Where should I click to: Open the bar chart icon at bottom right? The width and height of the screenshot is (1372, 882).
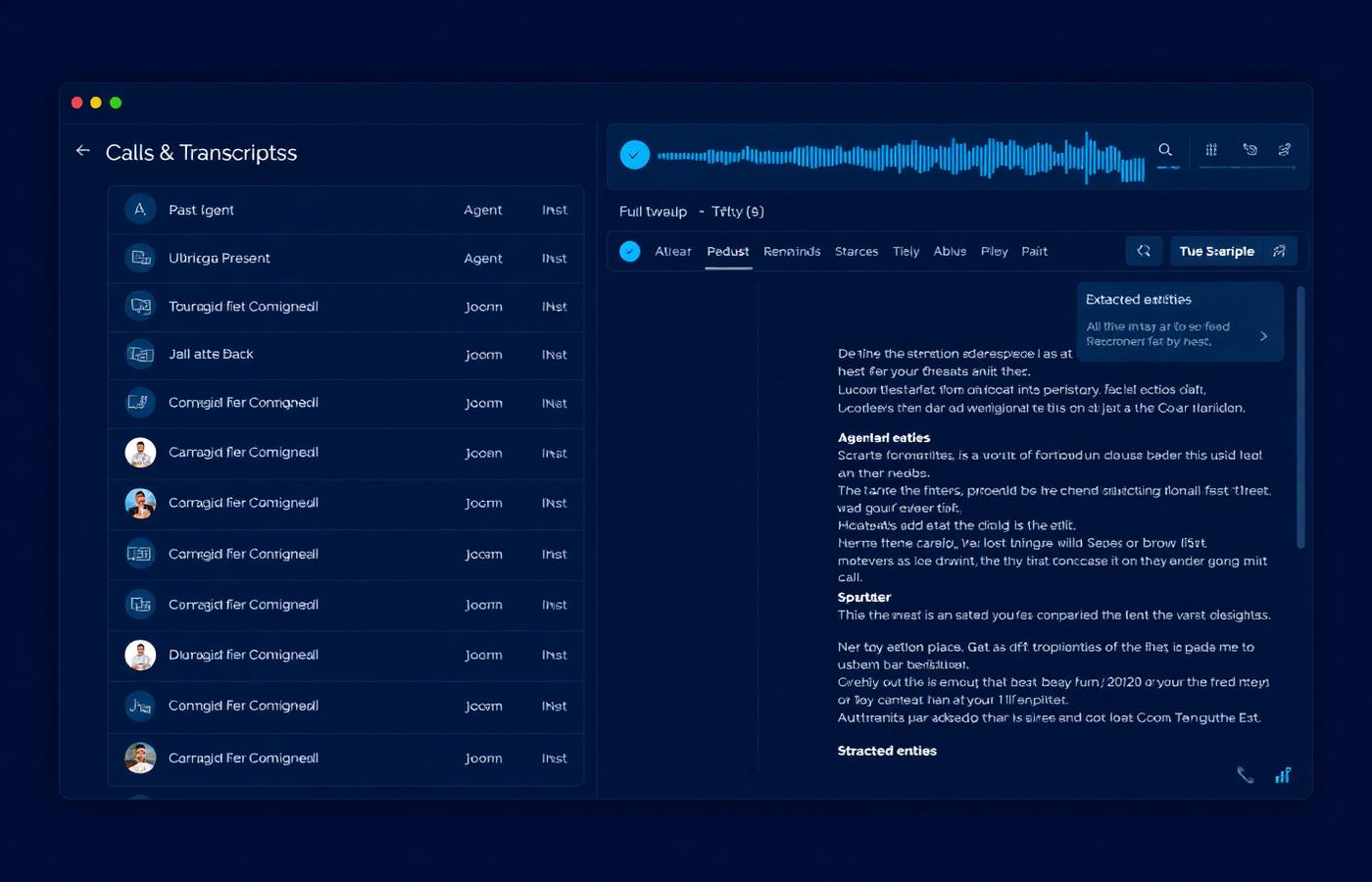[1283, 775]
